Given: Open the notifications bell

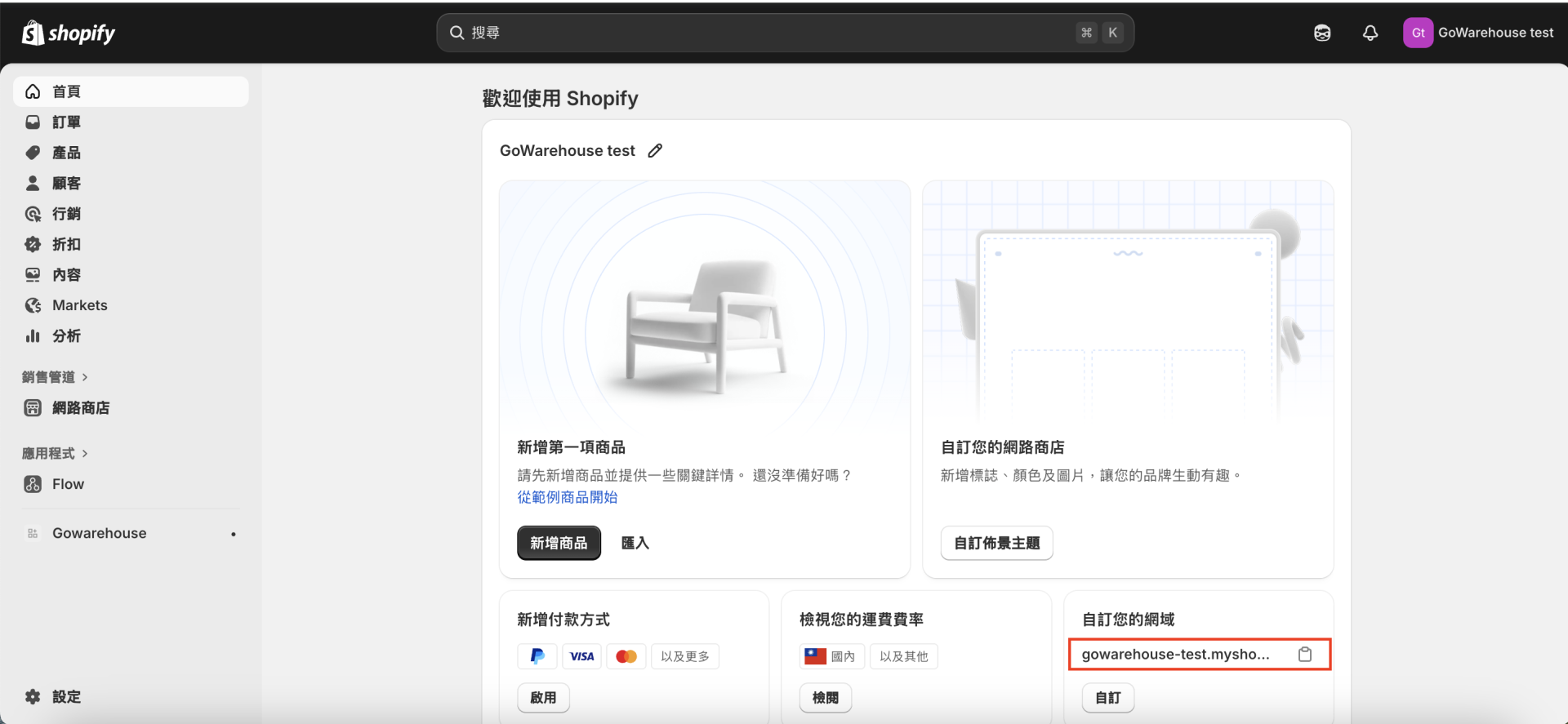Looking at the screenshot, I should pyautogui.click(x=1370, y=33).
